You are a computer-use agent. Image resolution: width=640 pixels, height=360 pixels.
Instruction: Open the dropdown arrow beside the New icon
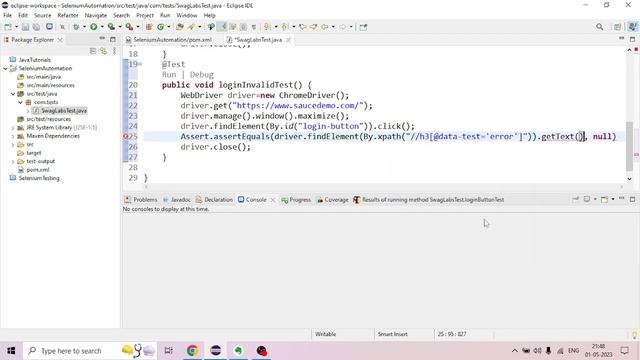[16, 27]
